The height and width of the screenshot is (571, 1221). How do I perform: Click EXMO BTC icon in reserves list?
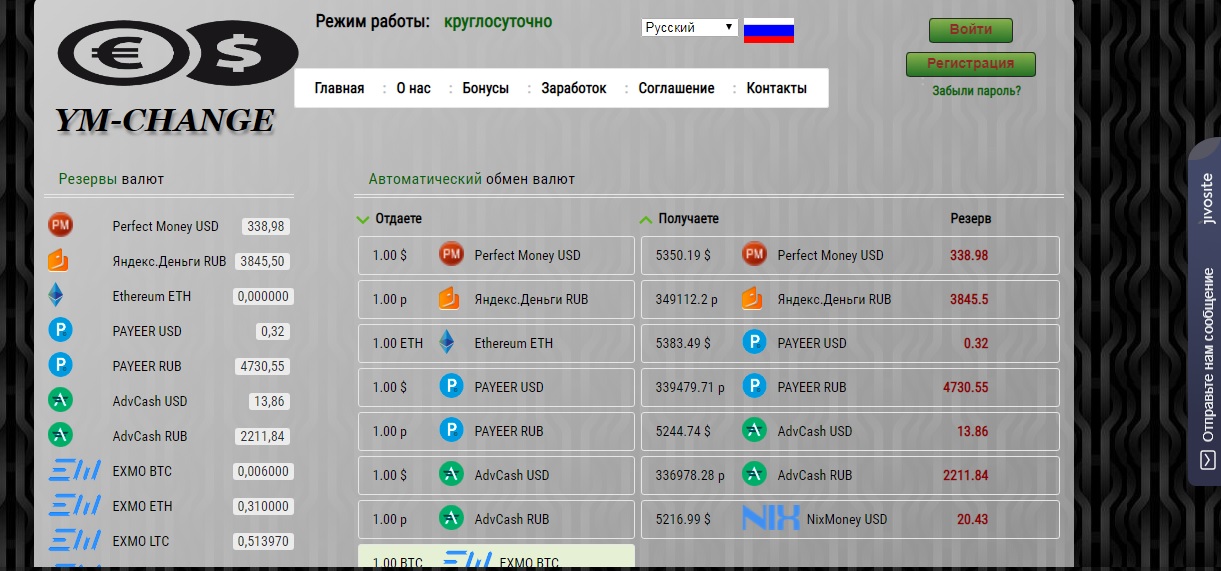pyautogui.click(x=75, y=471)
